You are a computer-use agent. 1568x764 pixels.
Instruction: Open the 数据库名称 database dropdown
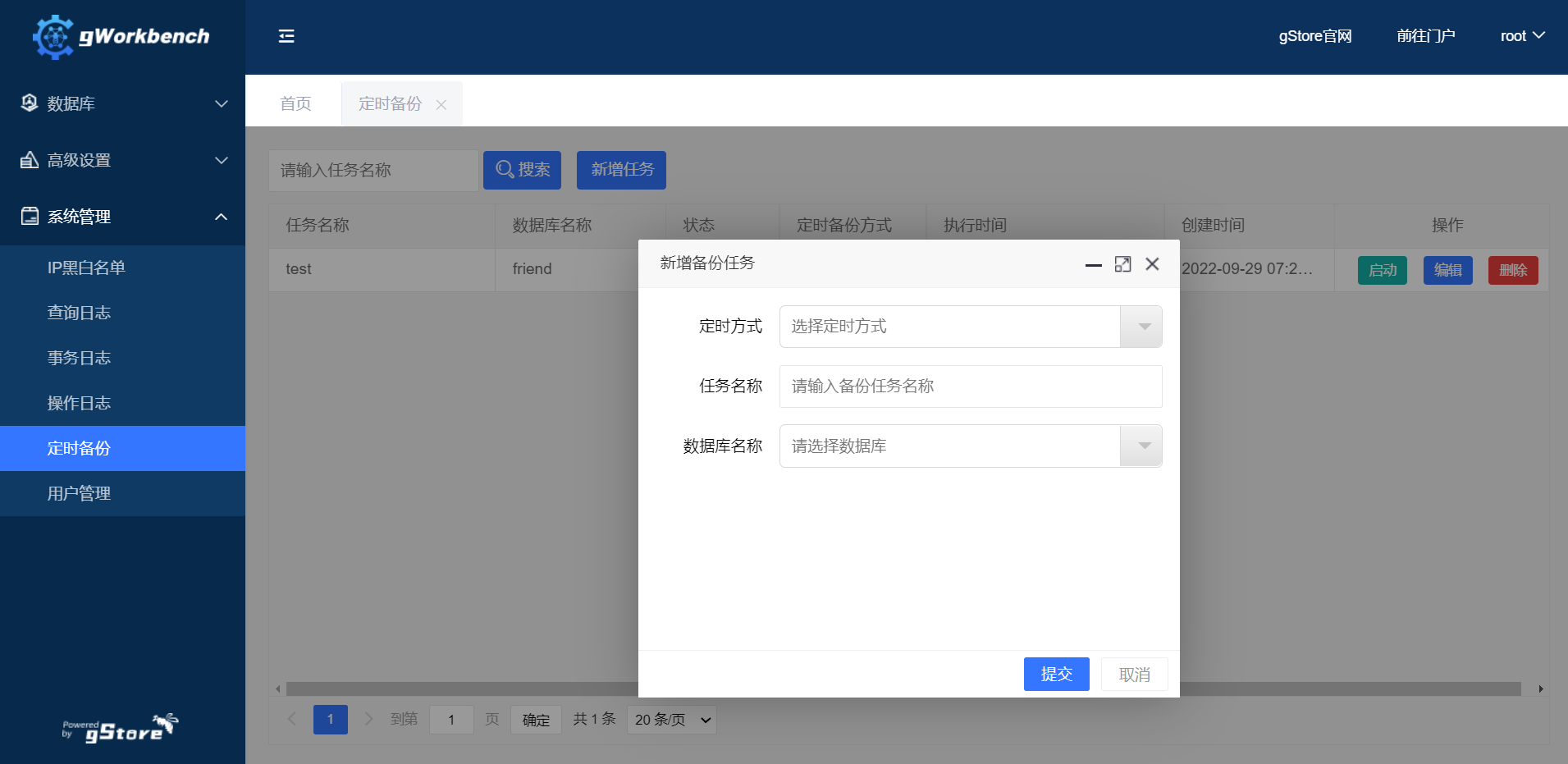[x=970, y=446]
